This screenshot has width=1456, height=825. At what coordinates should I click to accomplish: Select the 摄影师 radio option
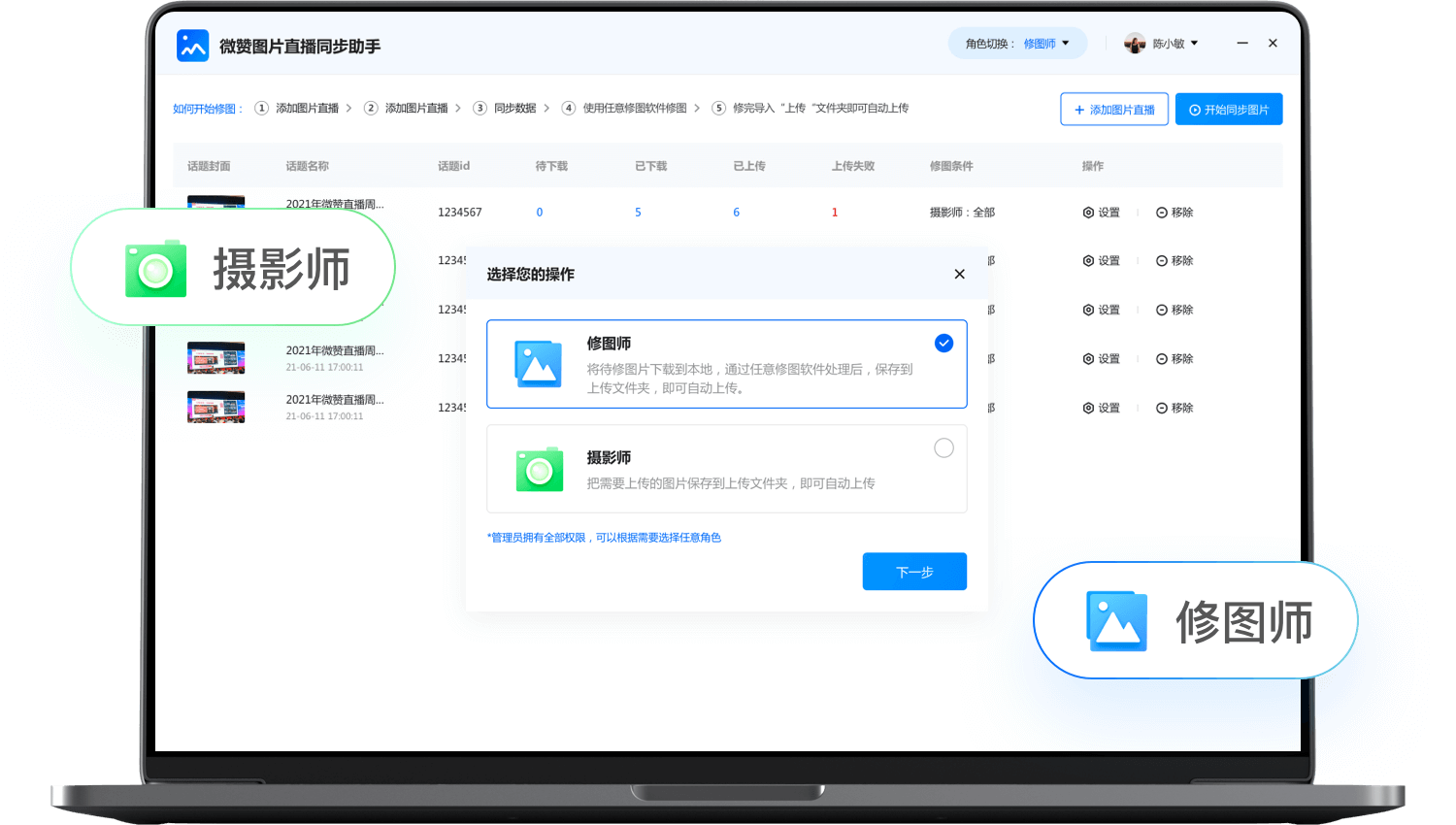(943, 448)
